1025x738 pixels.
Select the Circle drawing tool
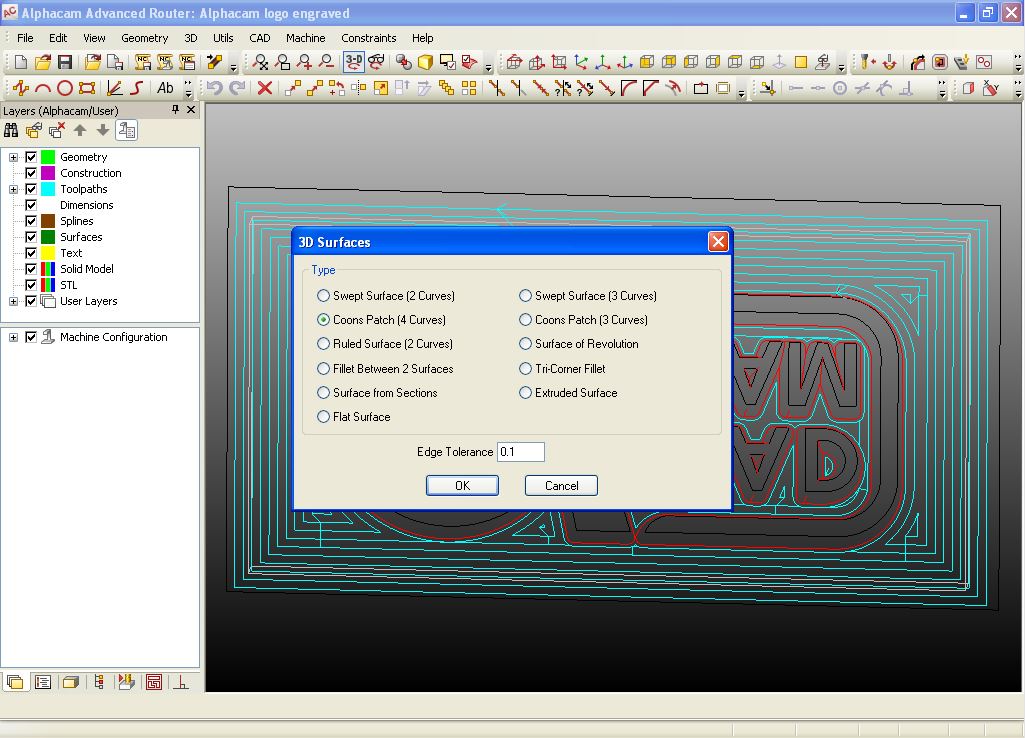tap(65, 88)
